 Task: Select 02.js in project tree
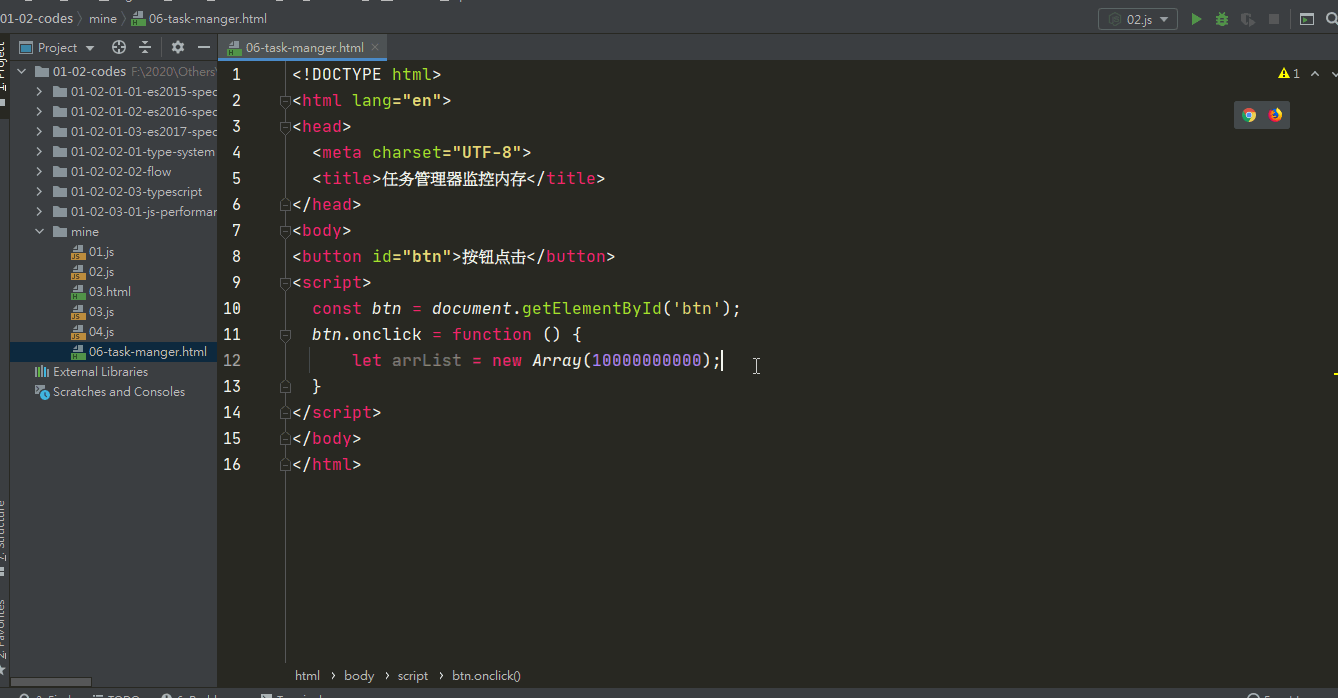101,271
